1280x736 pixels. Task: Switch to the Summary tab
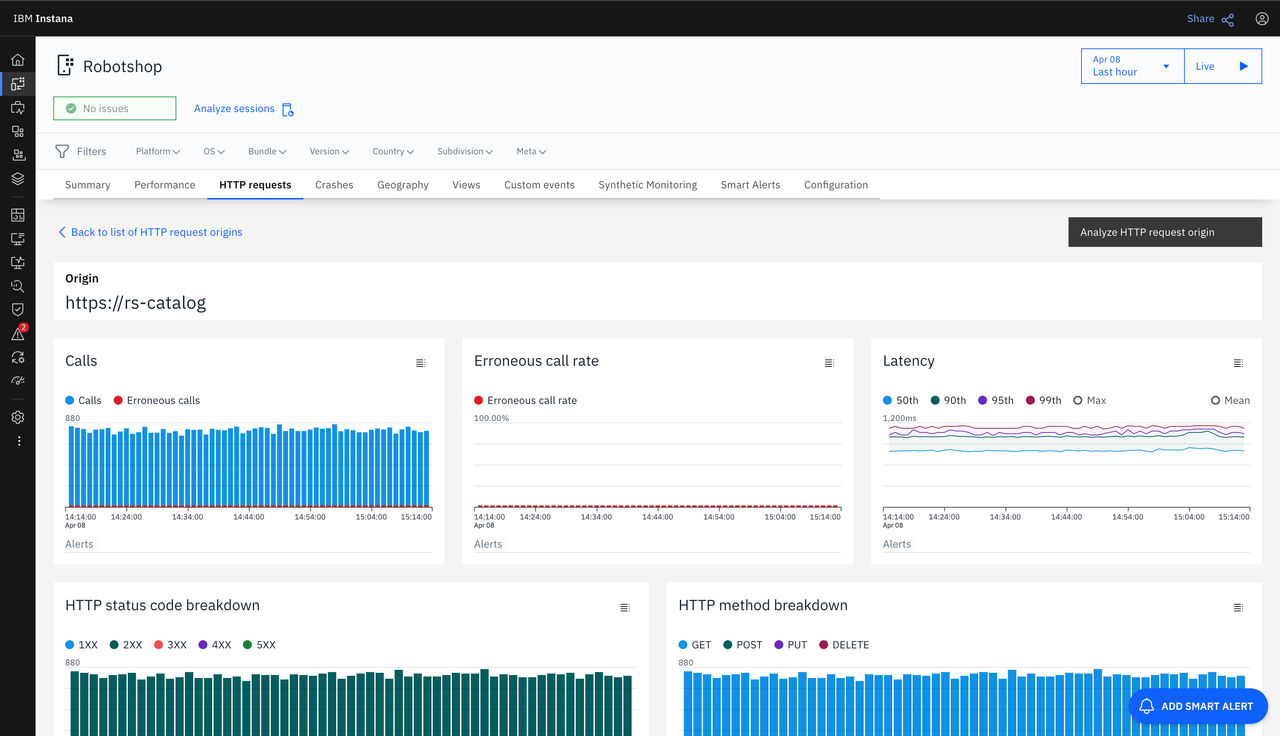(88, 185)
